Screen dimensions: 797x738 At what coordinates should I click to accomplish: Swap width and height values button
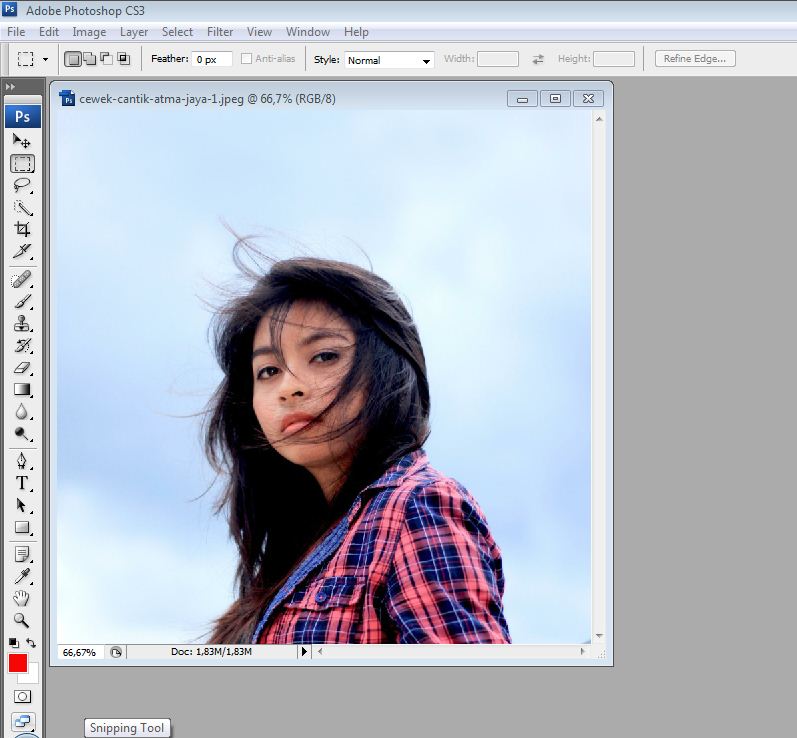tap(538, 59)
